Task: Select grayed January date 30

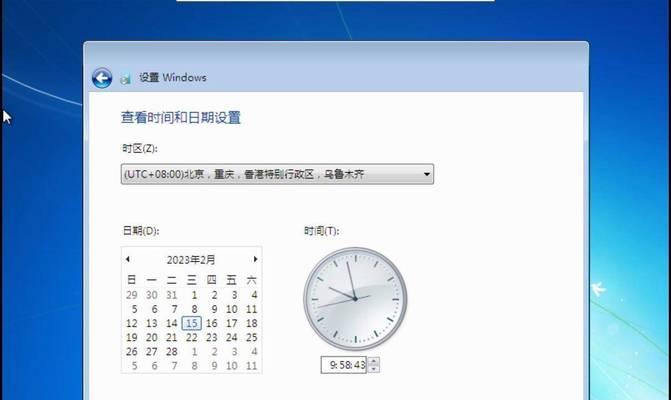Action: pyautogui.click(x=152, y=295)
